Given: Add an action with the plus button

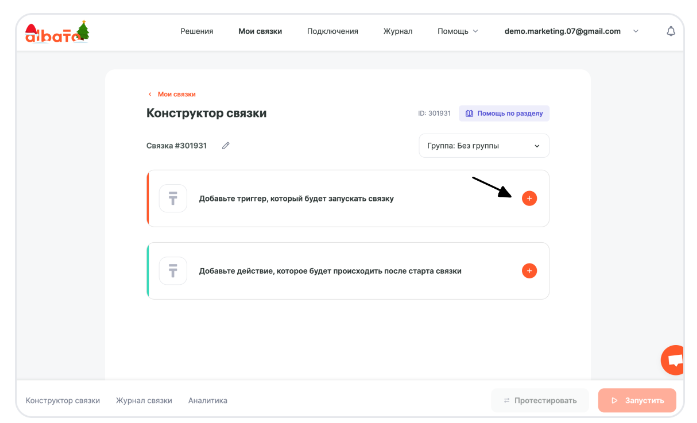Looking at the screenshot, I should 529,271.
